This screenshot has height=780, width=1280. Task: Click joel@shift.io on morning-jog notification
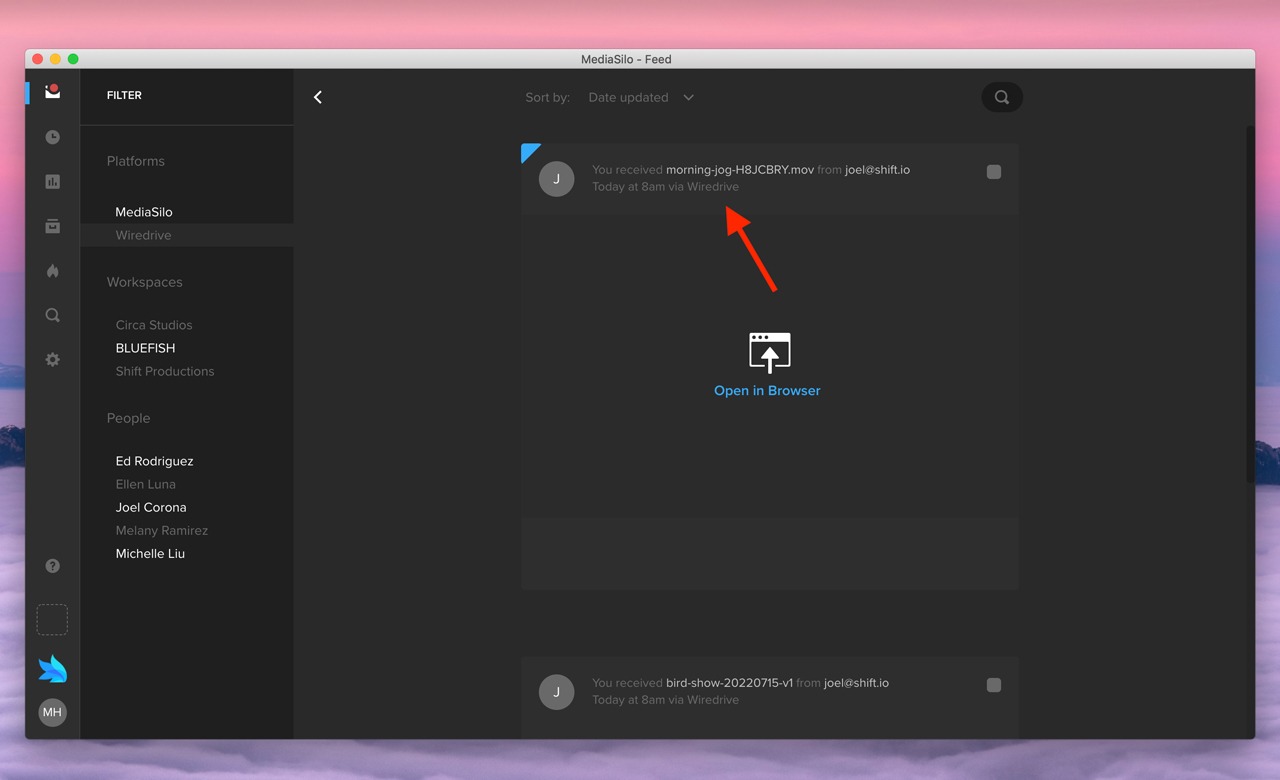coord(877,170)
